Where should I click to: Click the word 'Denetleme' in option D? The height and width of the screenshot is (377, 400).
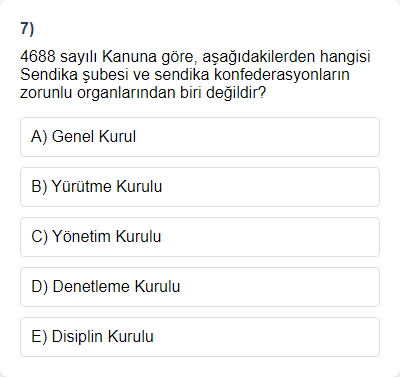[91, 286]
